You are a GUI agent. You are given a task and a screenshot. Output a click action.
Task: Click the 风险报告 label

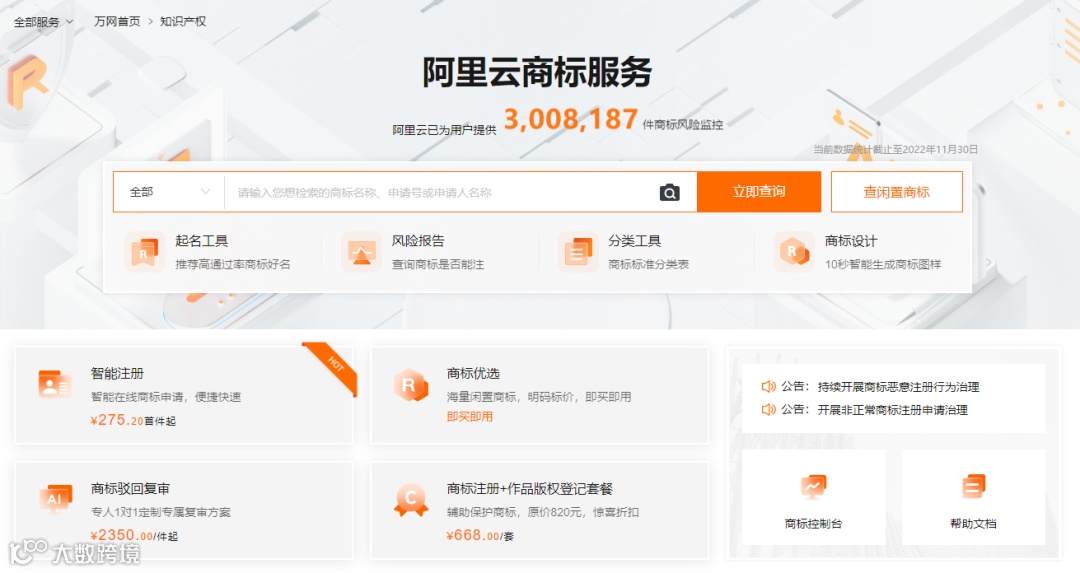[x=418, y=241]
